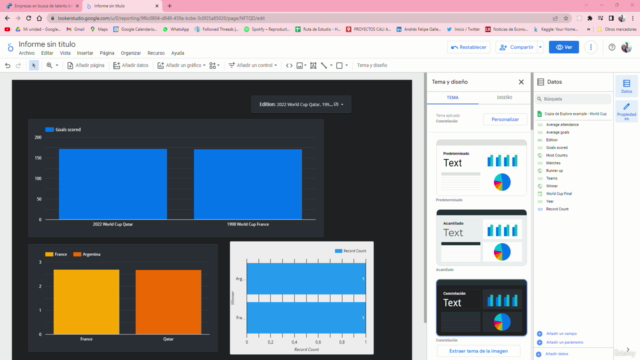The width and height of the screenshot is (640, 360).
Task: Bookmark this page with star icon
Action: click(566, 18)
